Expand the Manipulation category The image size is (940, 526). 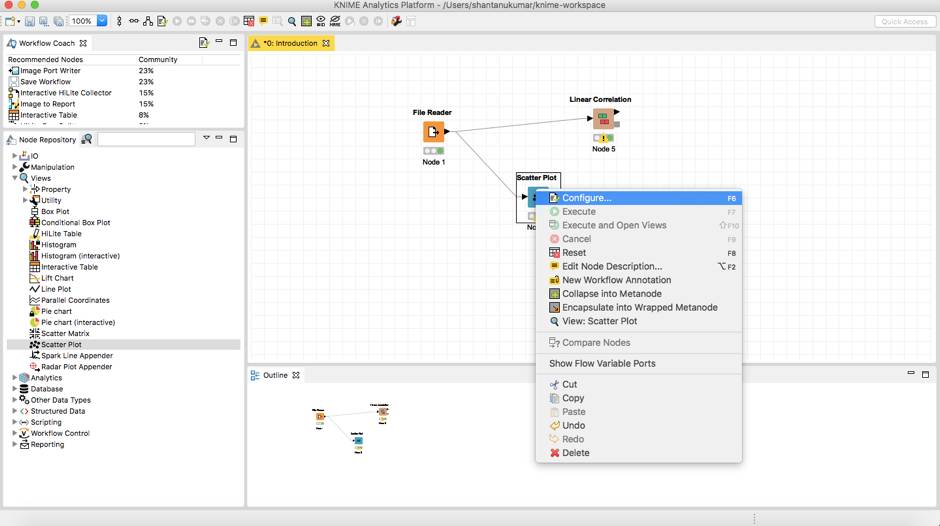(14, 167)
